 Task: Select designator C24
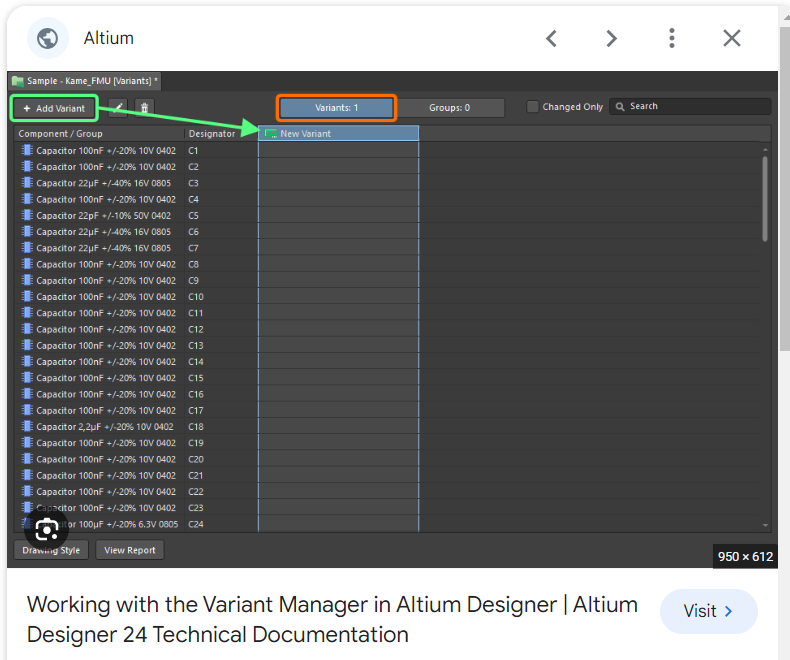[x=195, y=524]
